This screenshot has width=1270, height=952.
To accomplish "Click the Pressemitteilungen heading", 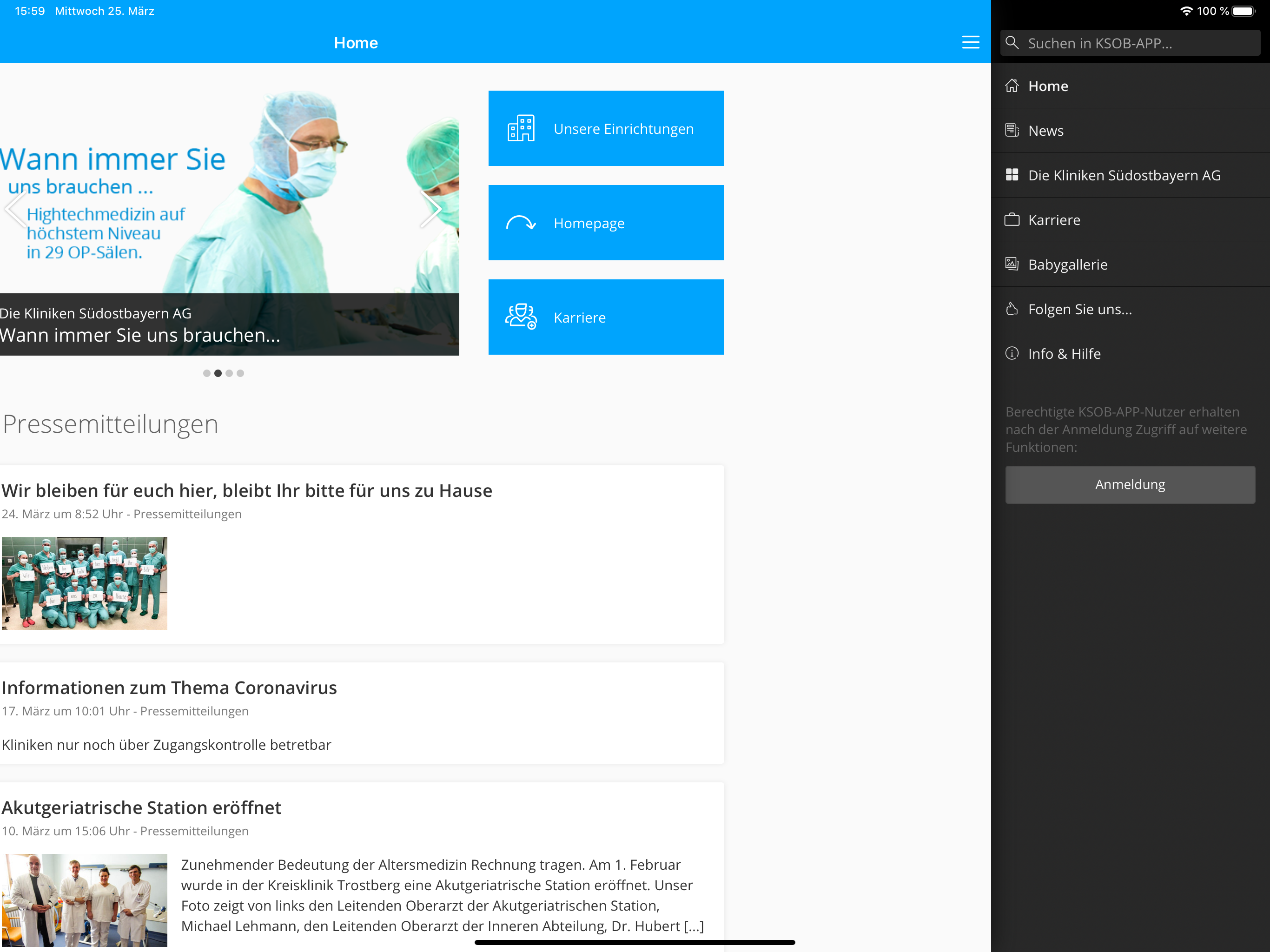I will (110, 424).
